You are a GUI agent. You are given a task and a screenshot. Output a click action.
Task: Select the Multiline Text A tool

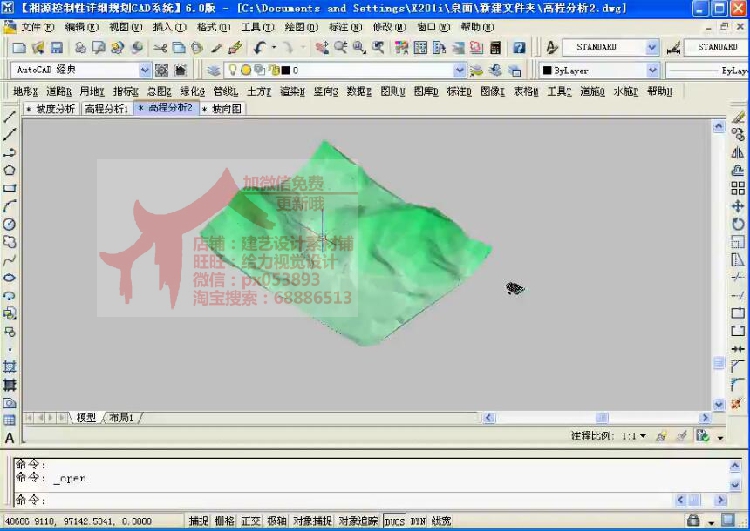click(10, 438)
